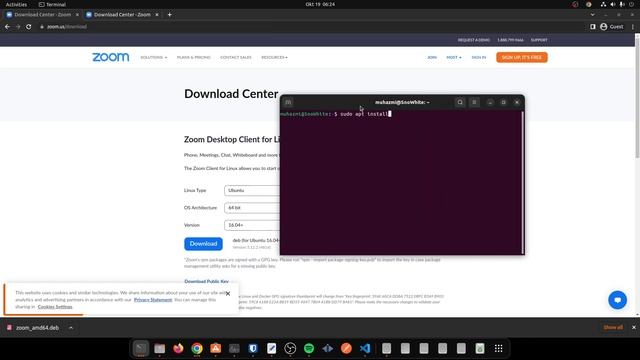Screen dimensions: 640x360
Task: Launch Spotify from the dock
Action: point(309,348)
